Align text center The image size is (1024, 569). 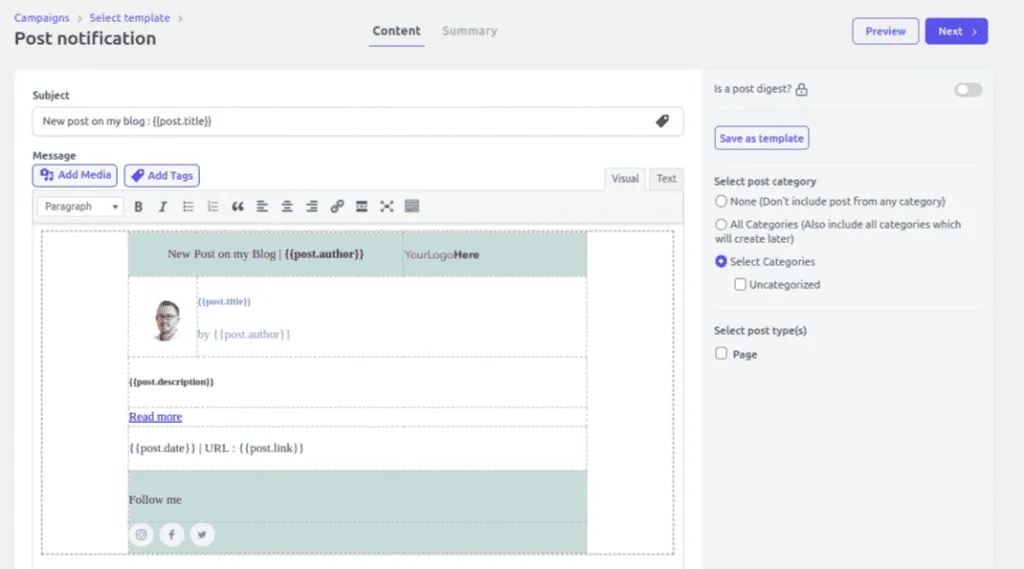(x=287, y=206)
